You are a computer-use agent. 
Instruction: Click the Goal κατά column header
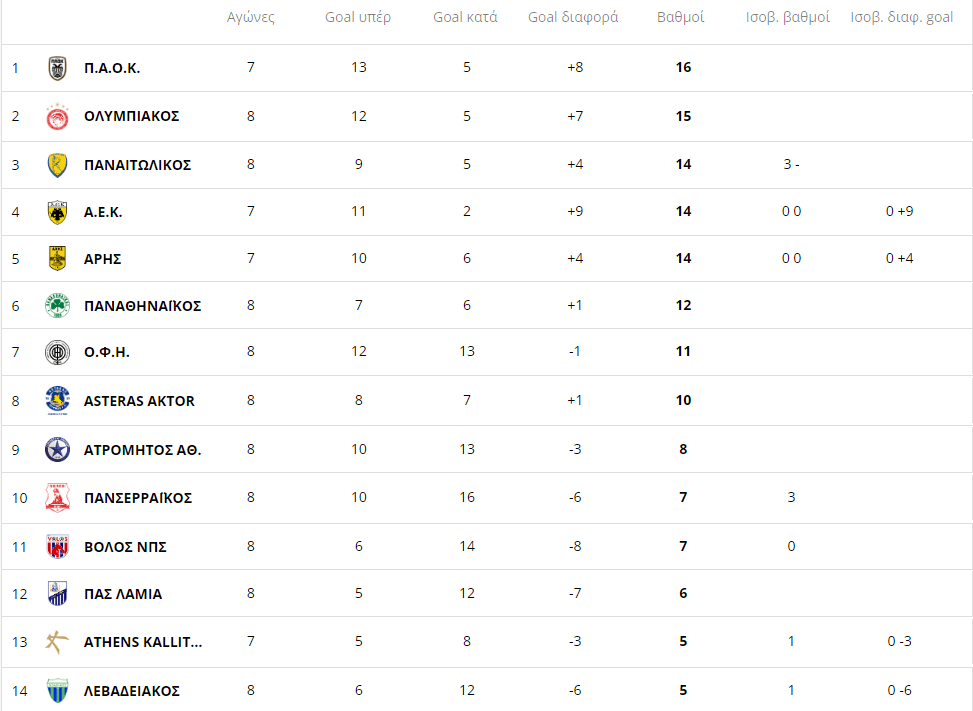tap(465, 18)
